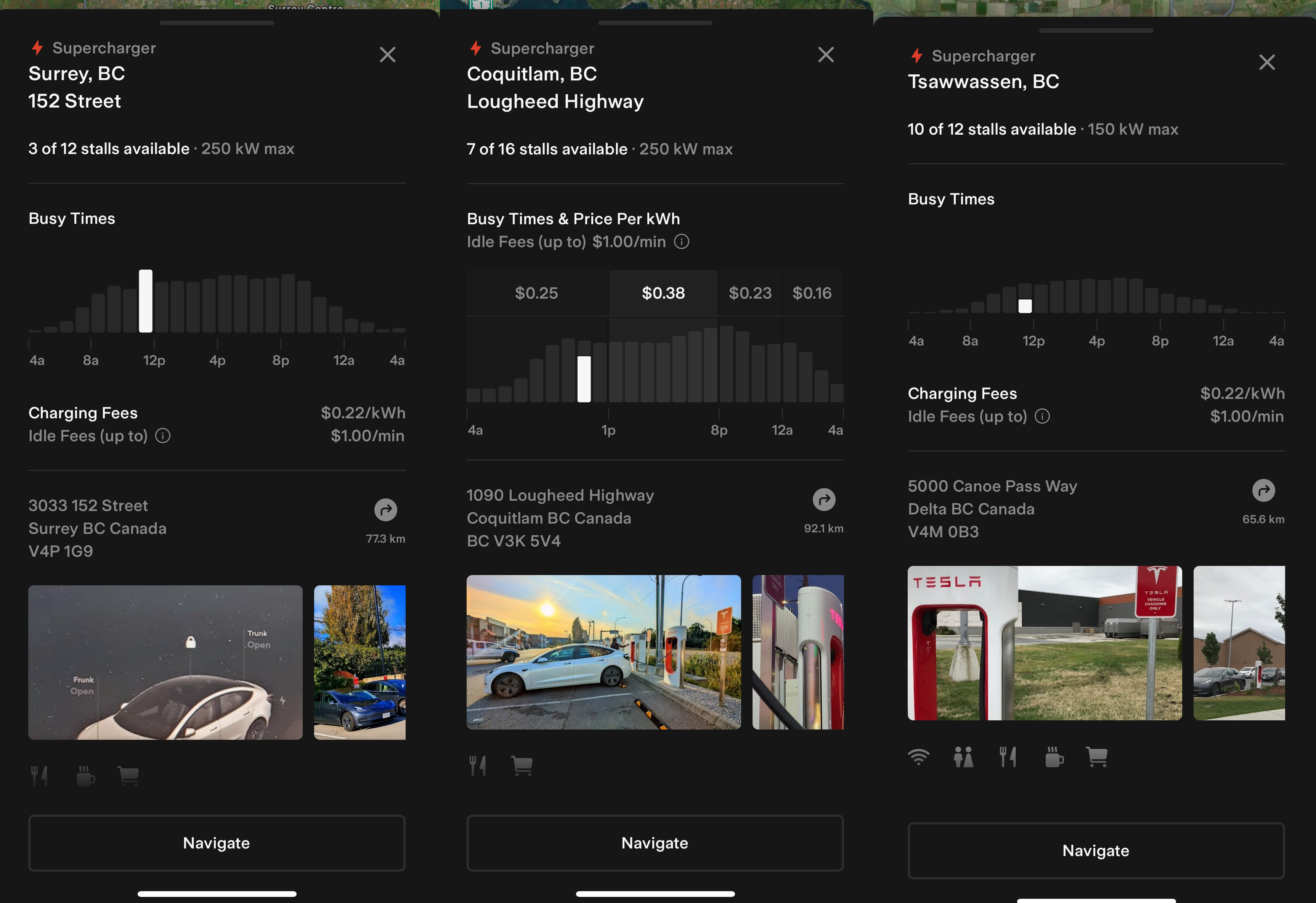Show idle fees info for Surrey

[163, 435]
